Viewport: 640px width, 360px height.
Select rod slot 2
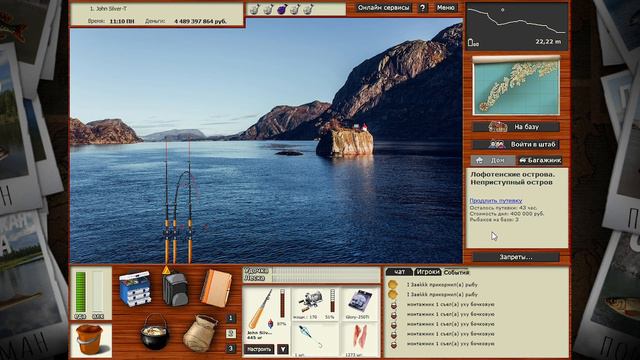click(x=231, y=333)
